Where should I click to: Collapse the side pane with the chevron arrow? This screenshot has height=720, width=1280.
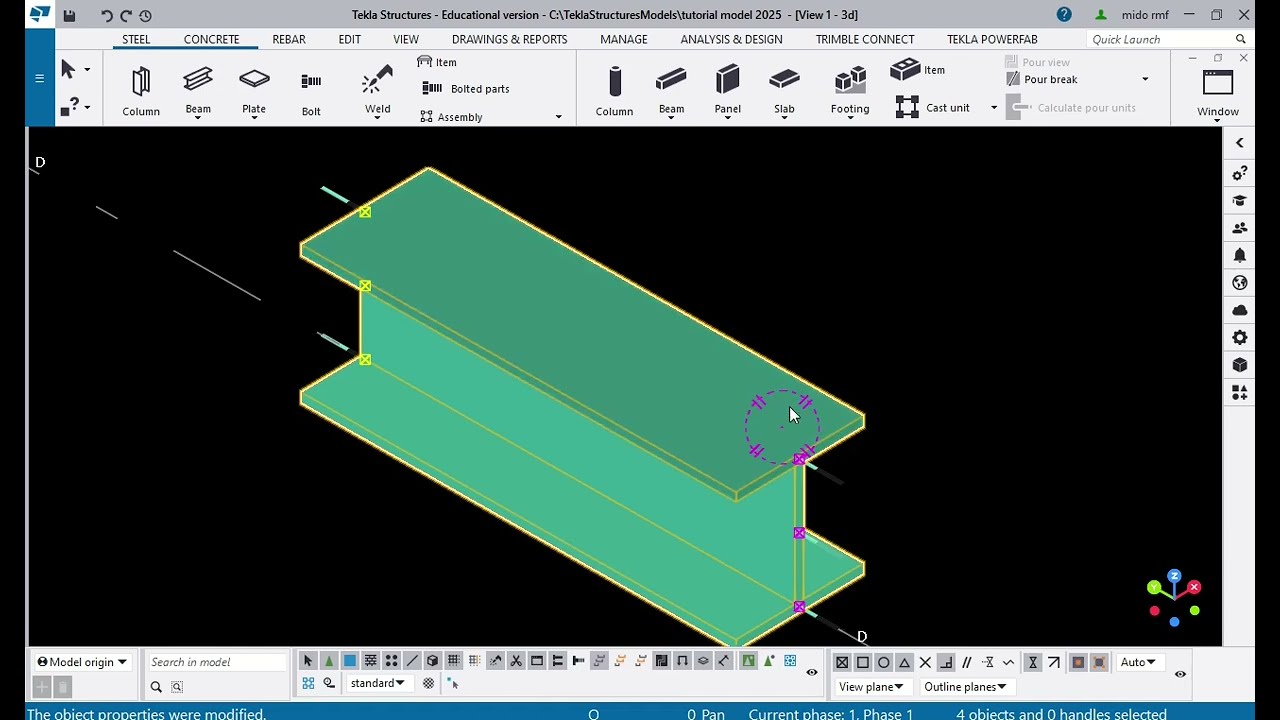(x=1240, y=143)
